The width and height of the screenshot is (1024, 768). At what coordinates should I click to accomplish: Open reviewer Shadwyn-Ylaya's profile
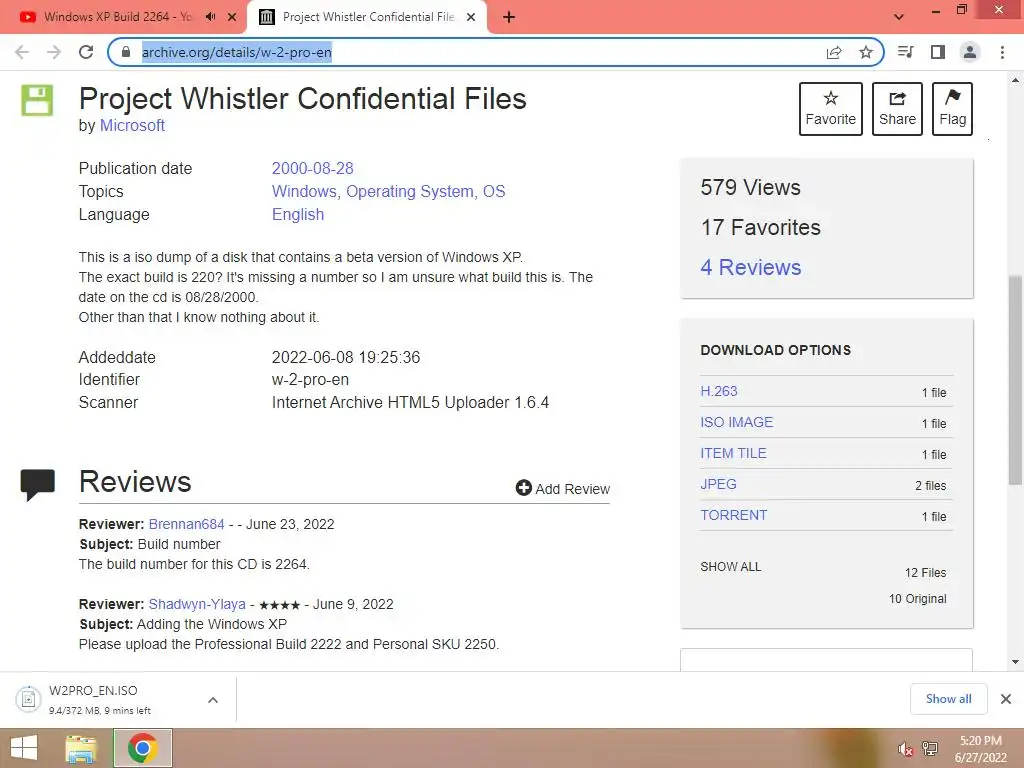pyautogui.click(x=197, y=604)
